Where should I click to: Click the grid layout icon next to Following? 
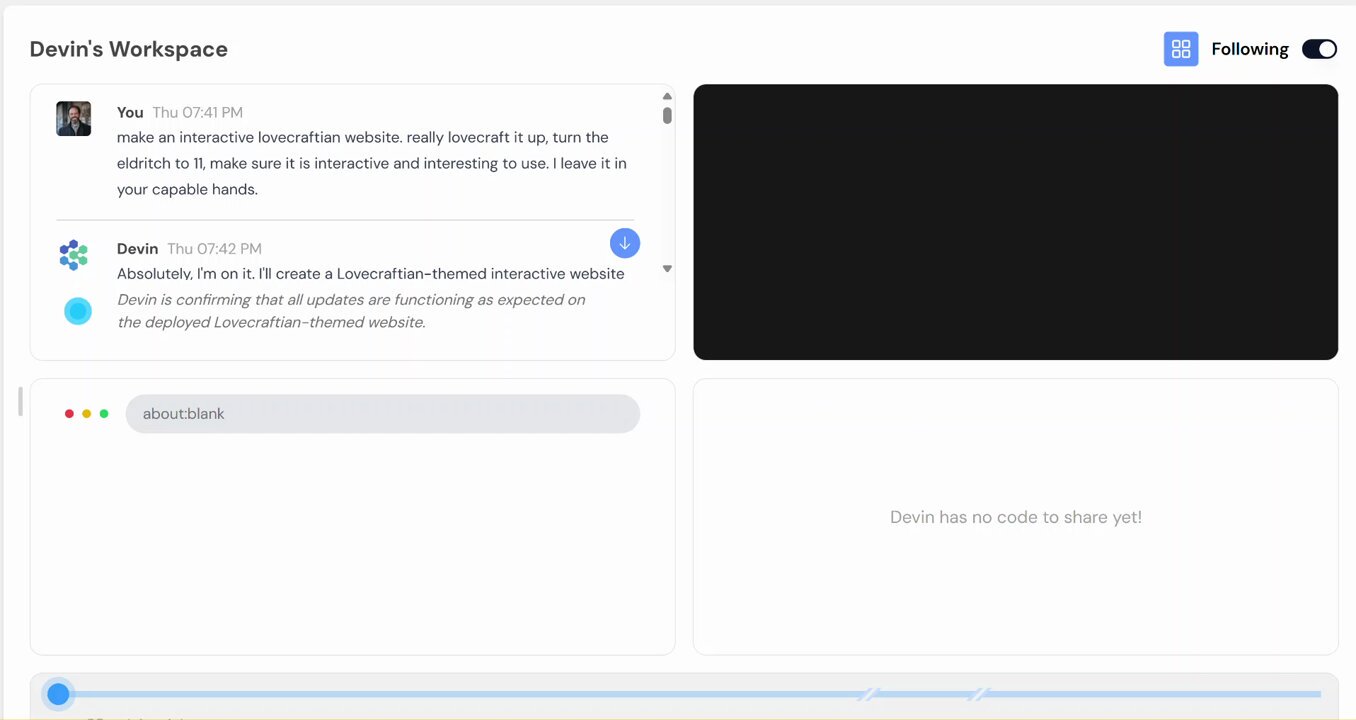point(1181,49)
